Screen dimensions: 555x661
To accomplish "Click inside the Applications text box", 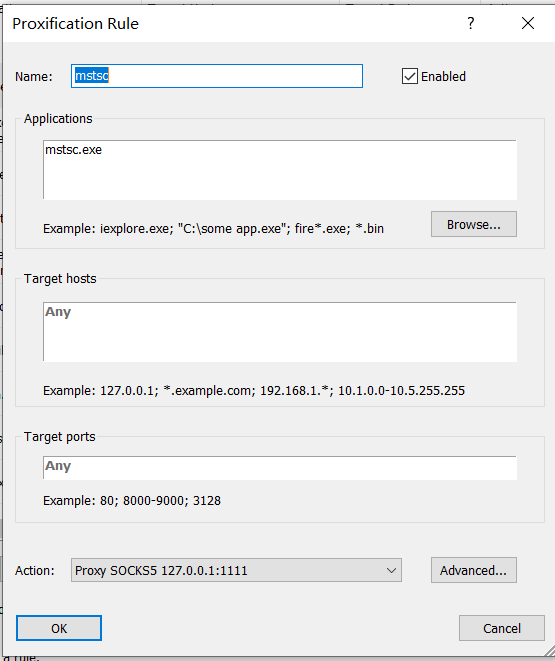I will coord(280,170).
